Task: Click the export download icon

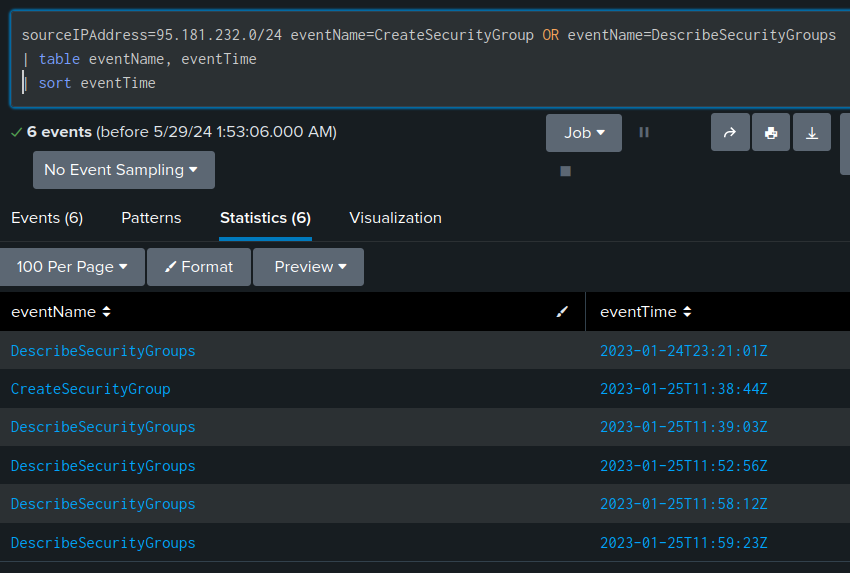Action: pyautogui.click(x=812, y=133)
